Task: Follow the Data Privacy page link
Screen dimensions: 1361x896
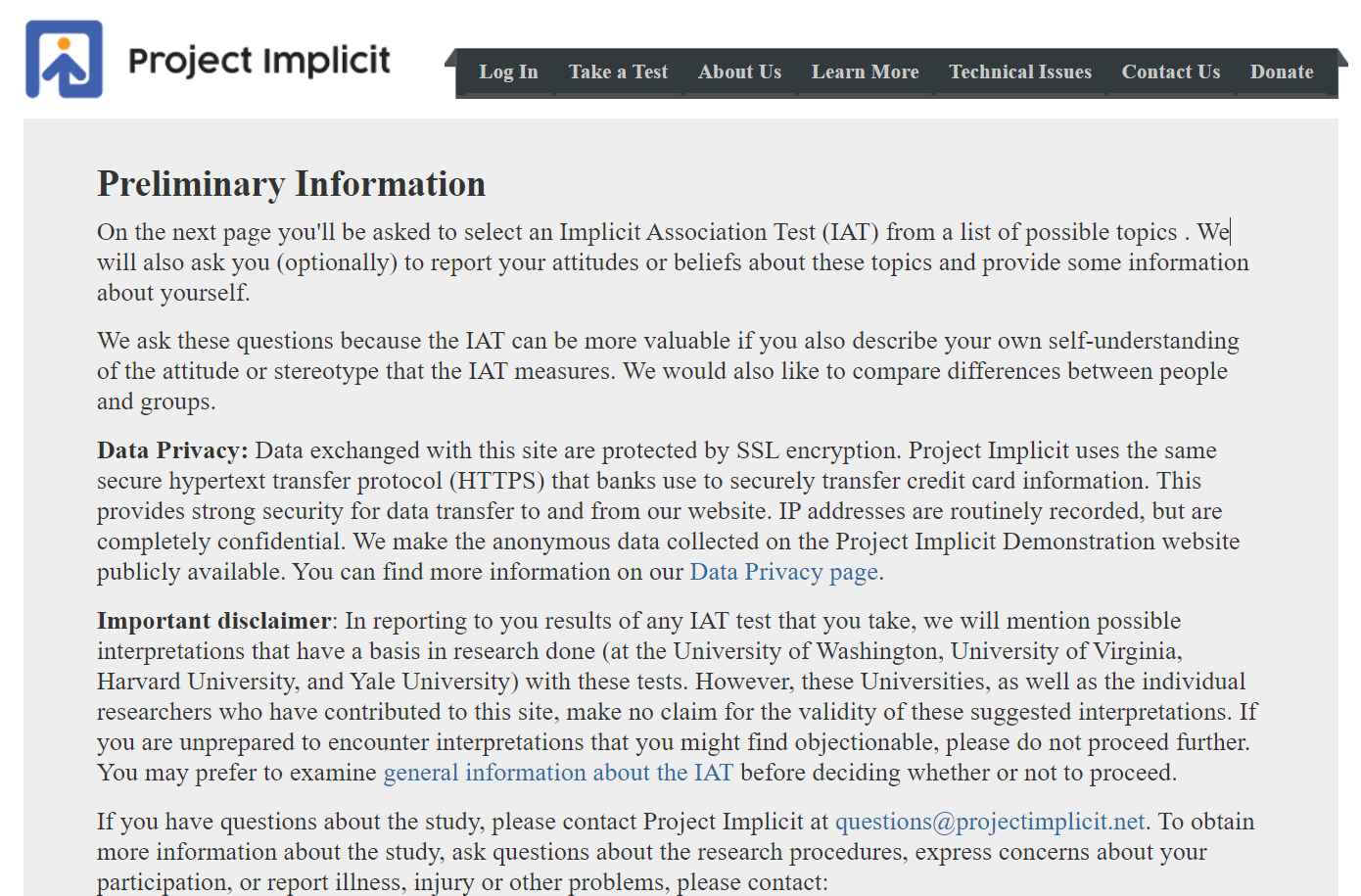Action: pyautogui.click(x=783, y=572)
